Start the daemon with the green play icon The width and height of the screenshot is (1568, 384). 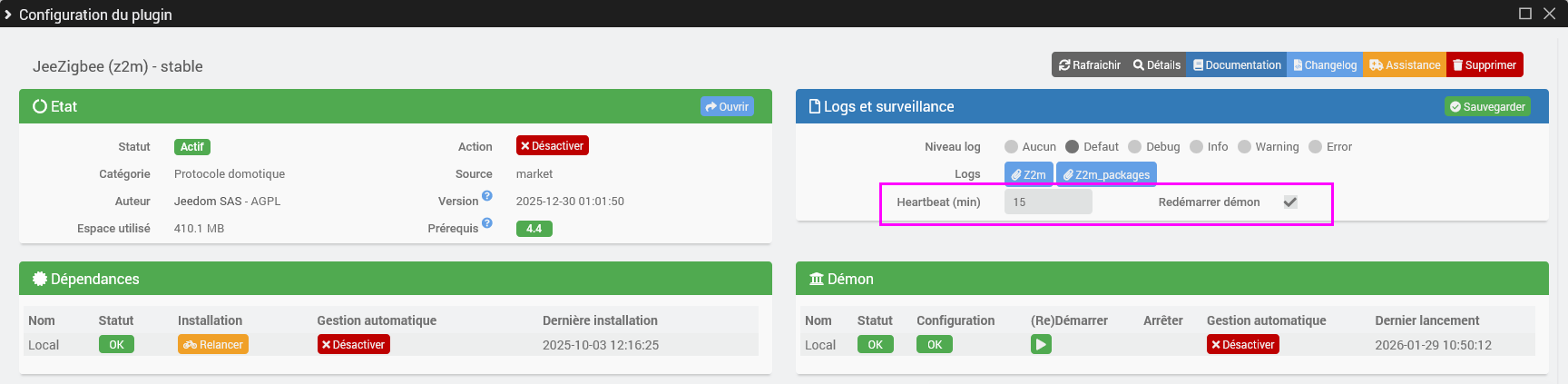point(1041,345)
